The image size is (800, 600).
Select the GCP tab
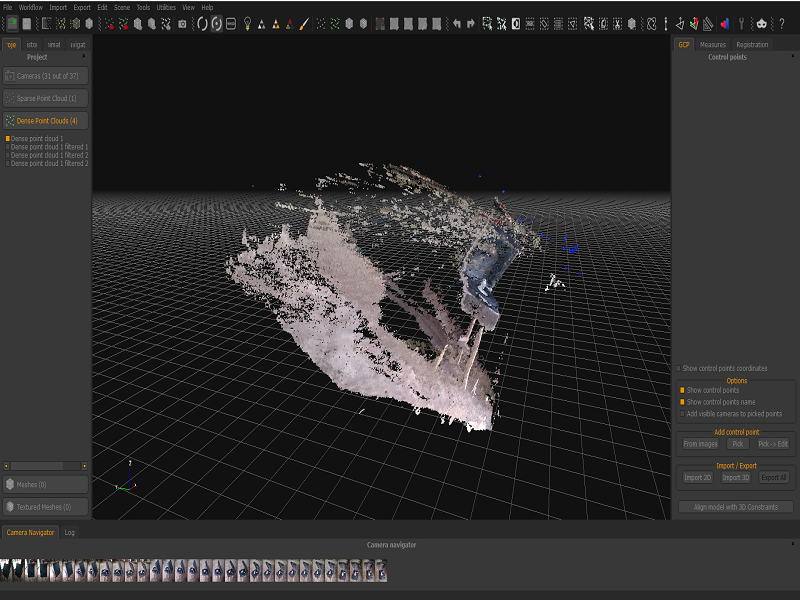(684, 45)
